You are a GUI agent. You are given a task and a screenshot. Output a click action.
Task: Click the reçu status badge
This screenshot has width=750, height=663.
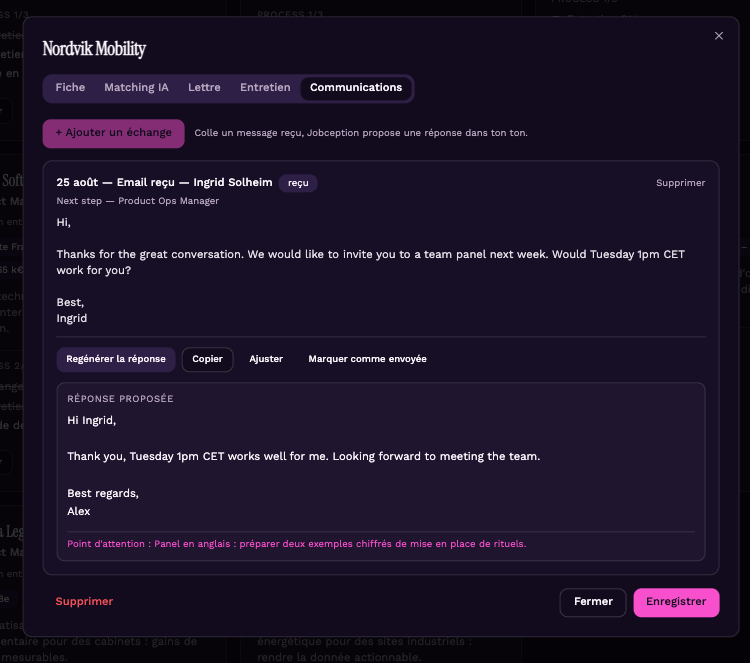(298, 183)
